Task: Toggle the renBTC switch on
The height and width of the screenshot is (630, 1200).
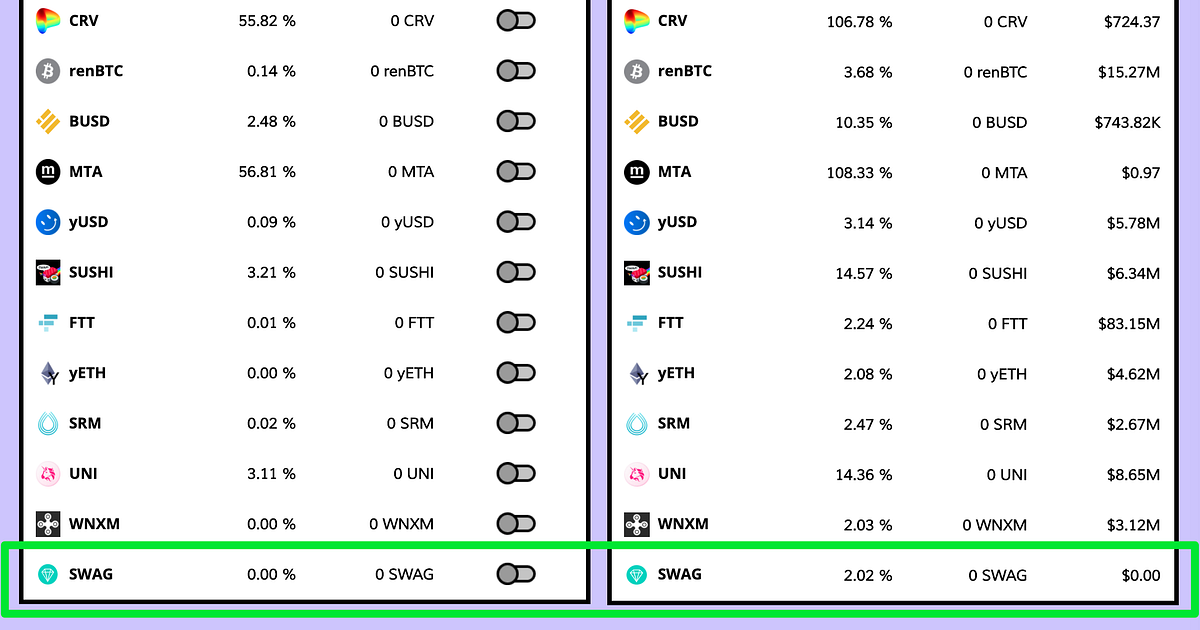Action: [516, 71]
